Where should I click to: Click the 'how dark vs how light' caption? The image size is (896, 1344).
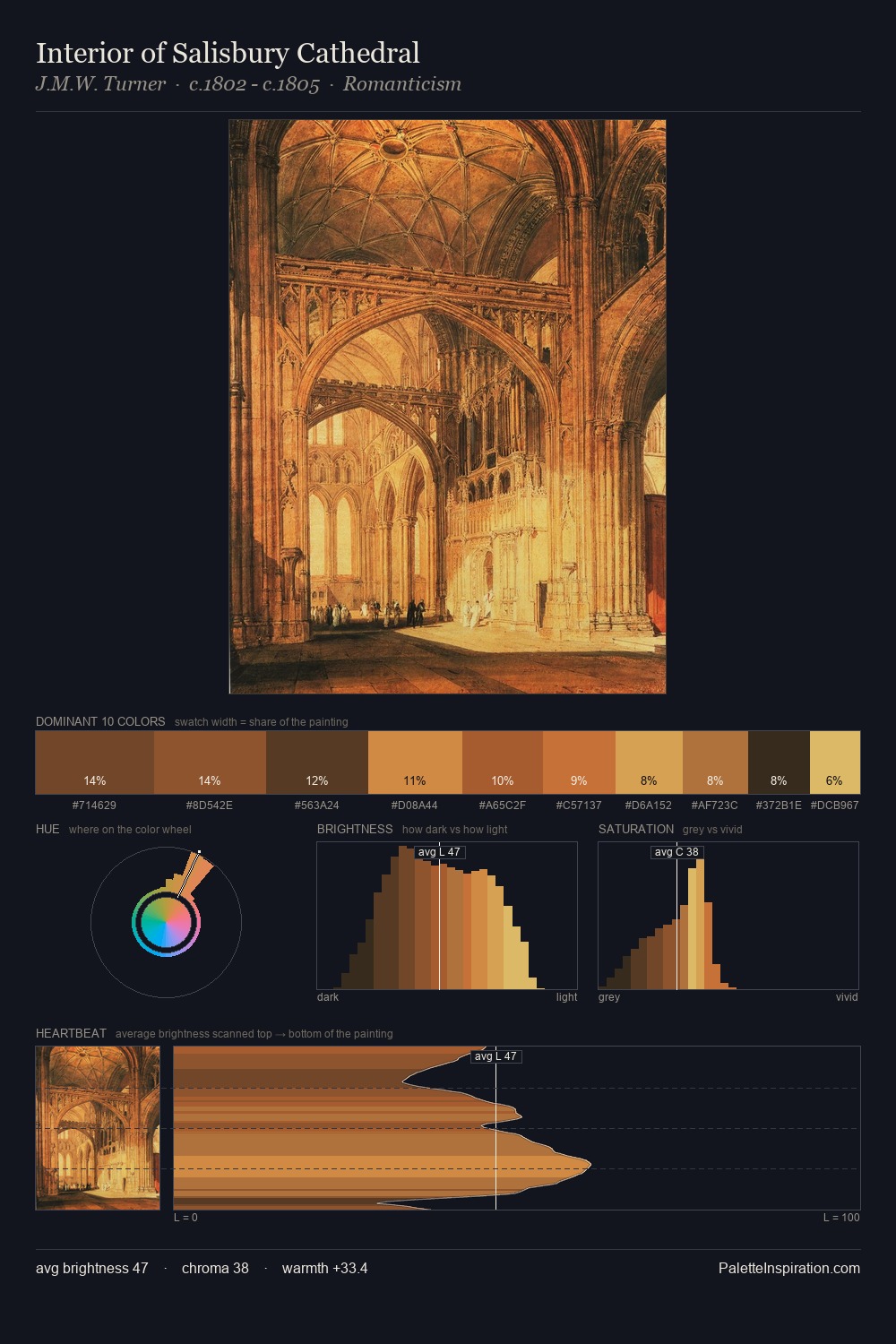455,830
